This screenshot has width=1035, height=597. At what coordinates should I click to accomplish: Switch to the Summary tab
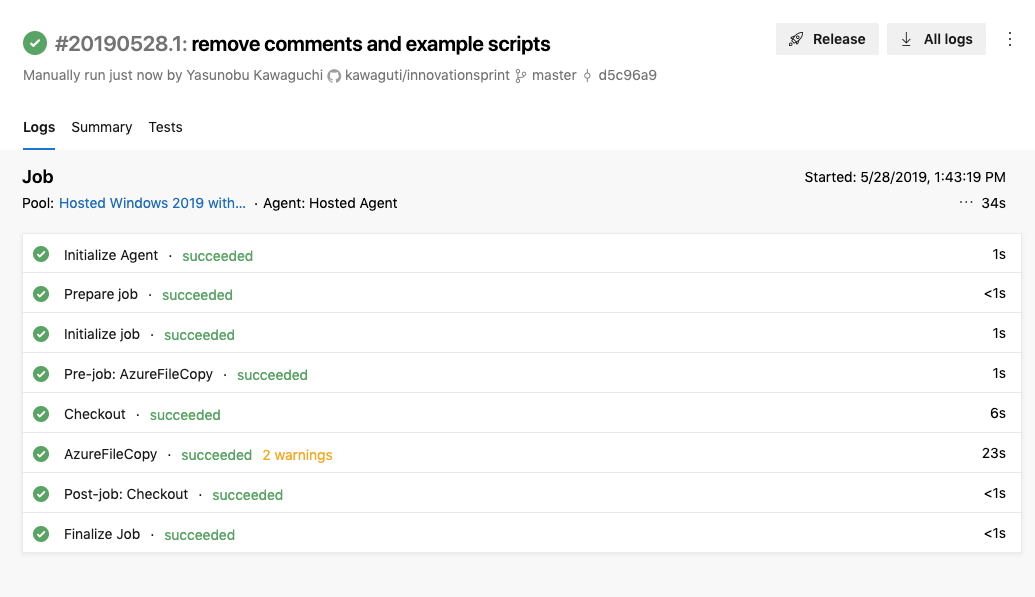coord(102,127)
